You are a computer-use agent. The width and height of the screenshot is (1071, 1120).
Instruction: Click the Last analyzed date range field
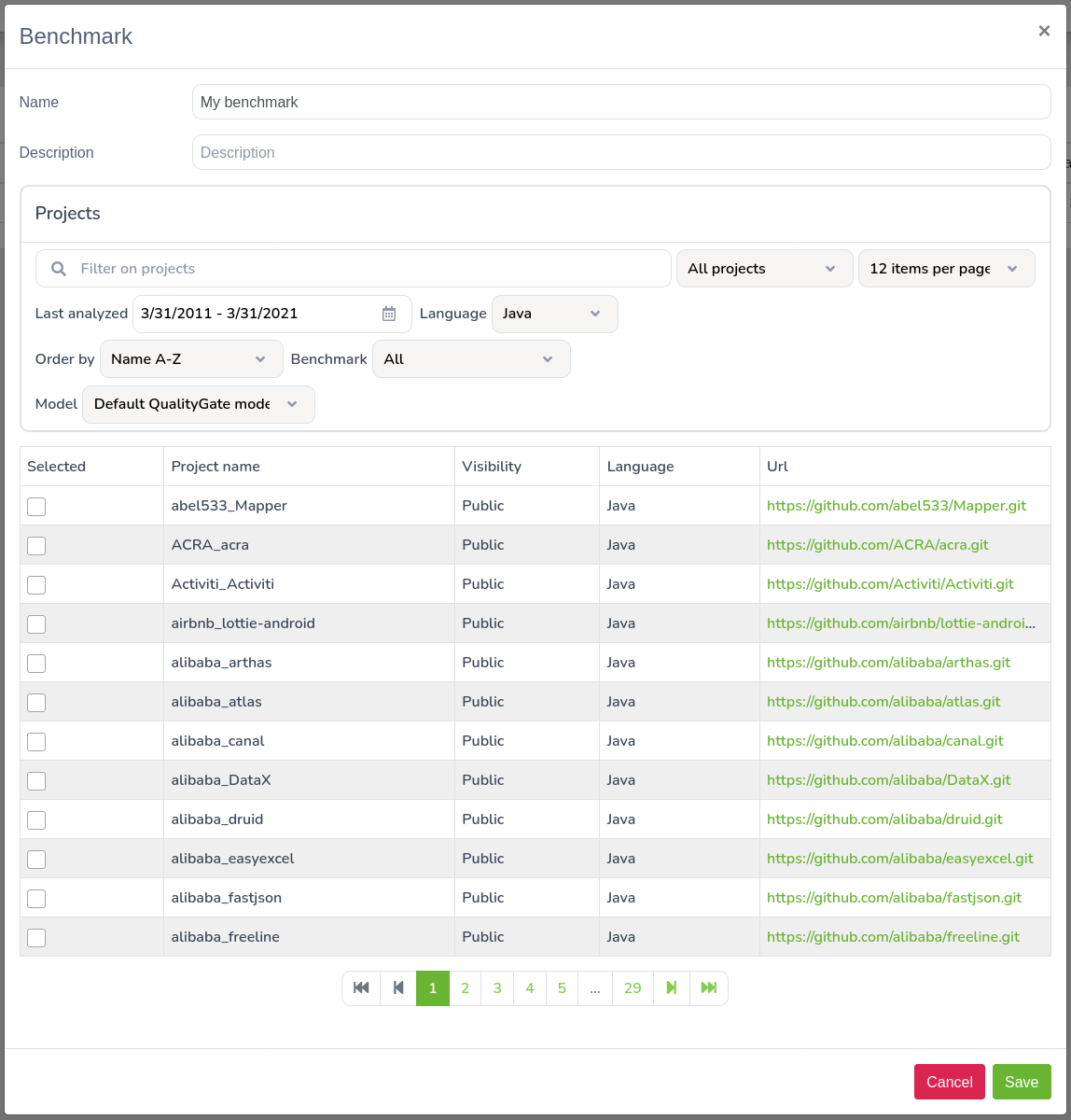tap(272, 314)
